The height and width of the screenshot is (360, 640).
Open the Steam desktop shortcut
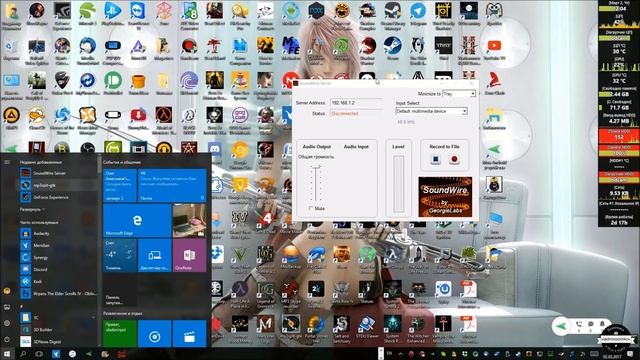tap(392, 49)
